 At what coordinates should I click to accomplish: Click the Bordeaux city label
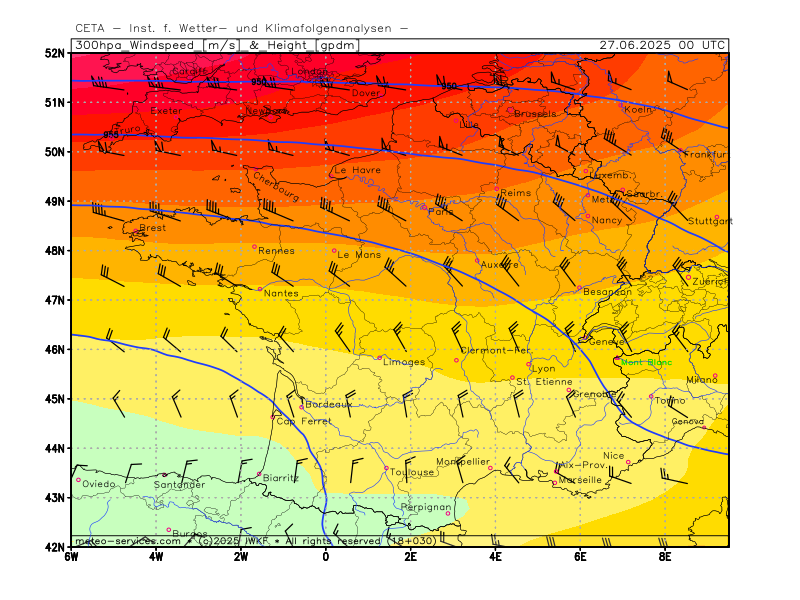[x=329, y=404]
